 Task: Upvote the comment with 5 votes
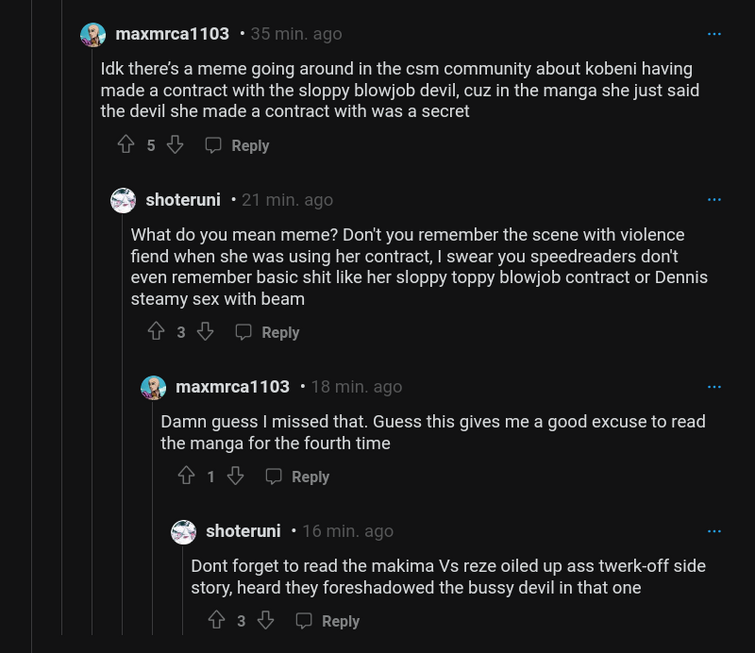tap(126, 145)
